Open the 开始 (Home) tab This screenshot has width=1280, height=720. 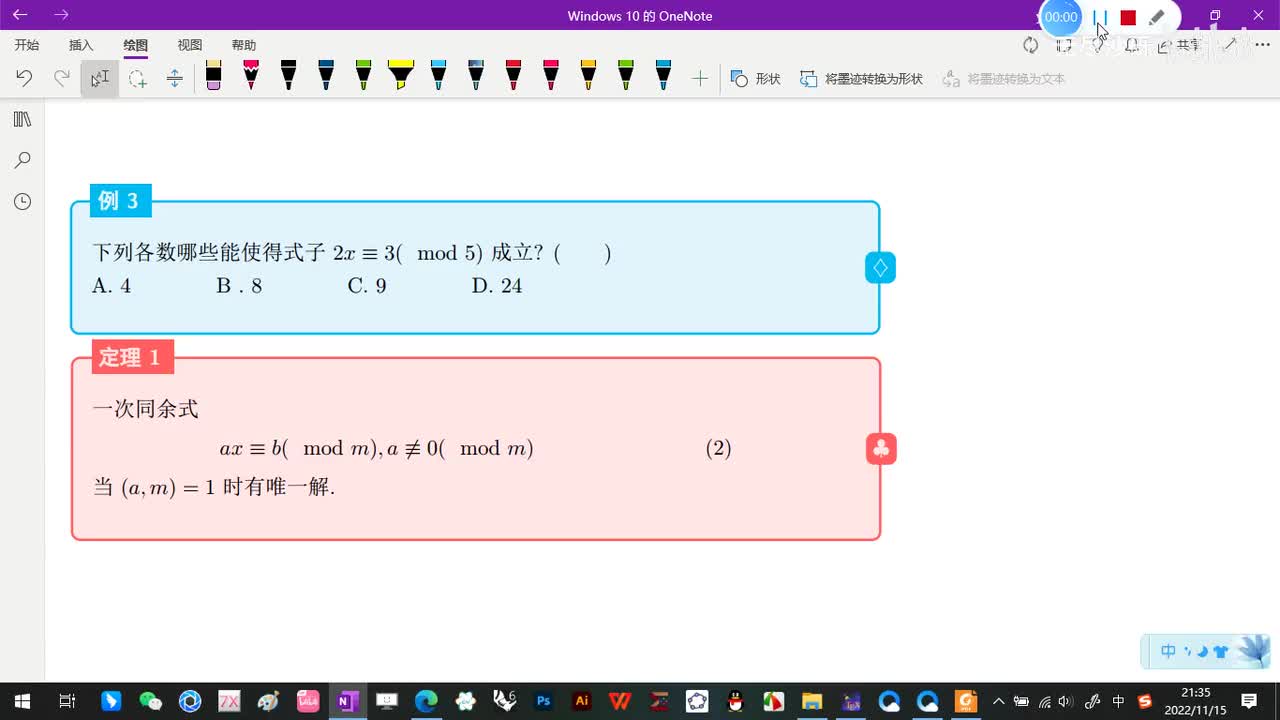(x=27, y=45)
